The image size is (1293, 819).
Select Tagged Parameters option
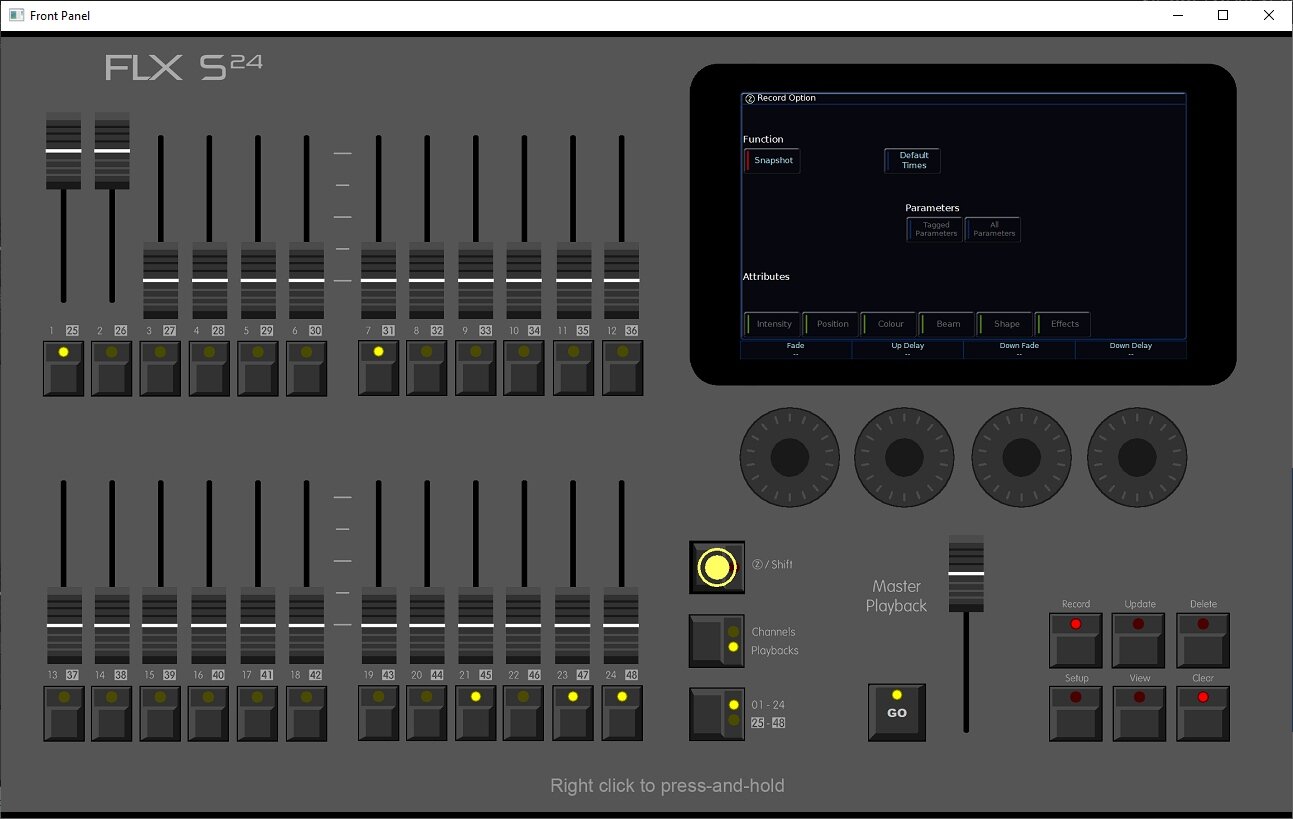click(935, 229)
